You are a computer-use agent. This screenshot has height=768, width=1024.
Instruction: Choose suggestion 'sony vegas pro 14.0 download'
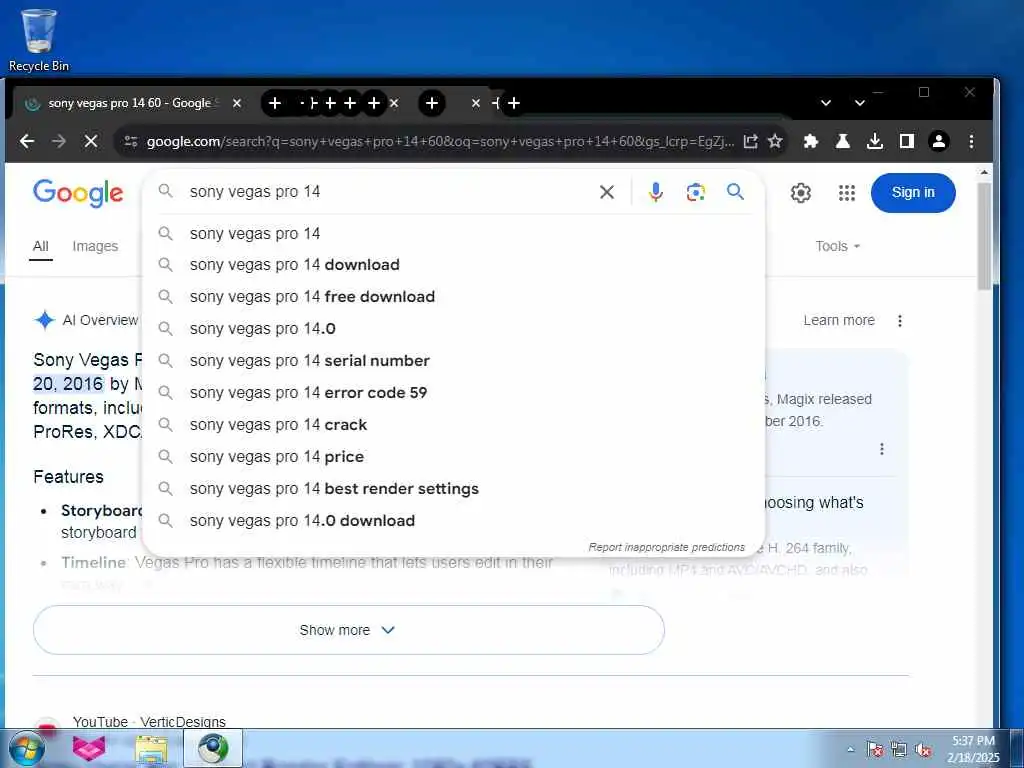pyautogui.click(x=453, y=520)
